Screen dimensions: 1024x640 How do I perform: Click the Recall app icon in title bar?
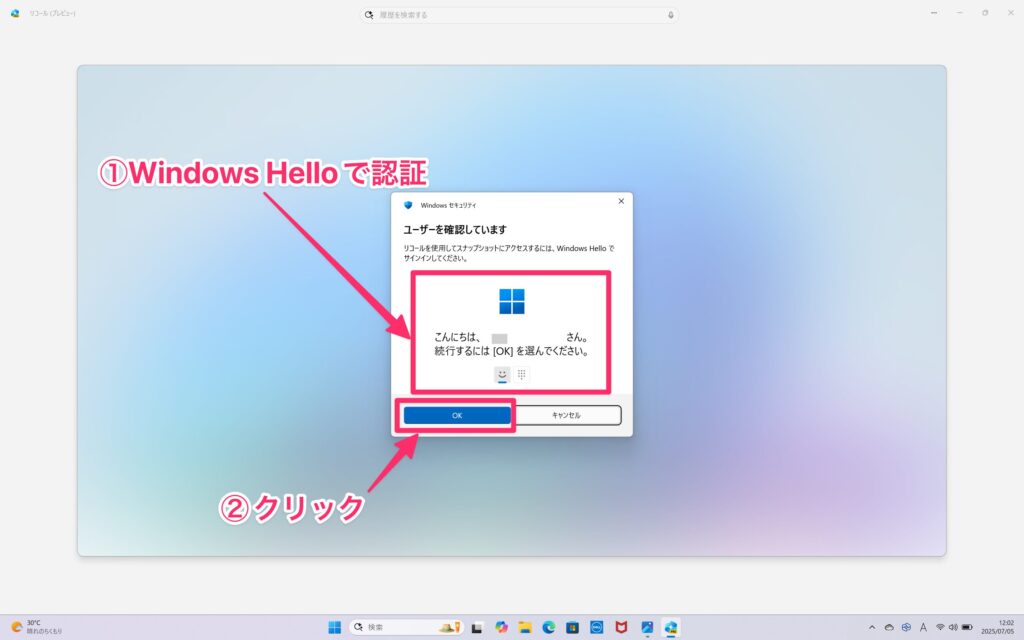tap(16, 13)
